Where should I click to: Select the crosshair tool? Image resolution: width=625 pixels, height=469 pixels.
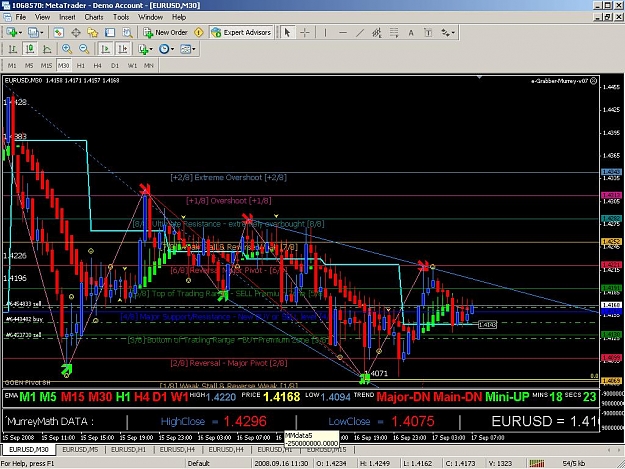pos(305,33)
